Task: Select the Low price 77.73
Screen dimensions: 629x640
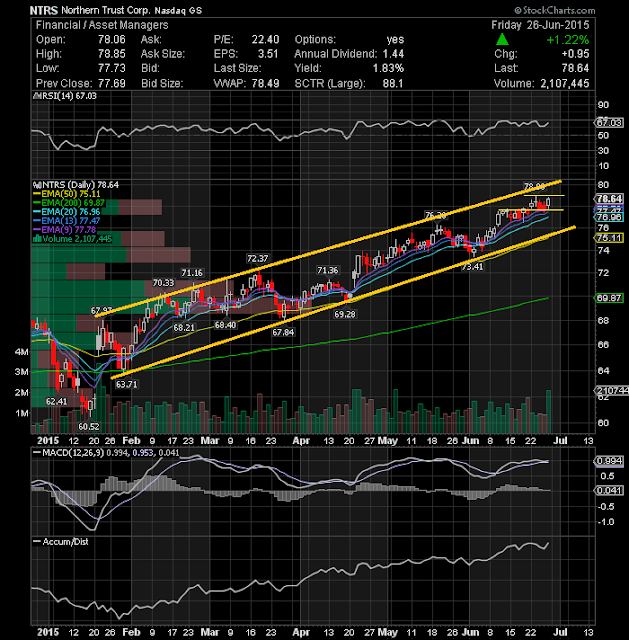Action: [111, 68]
